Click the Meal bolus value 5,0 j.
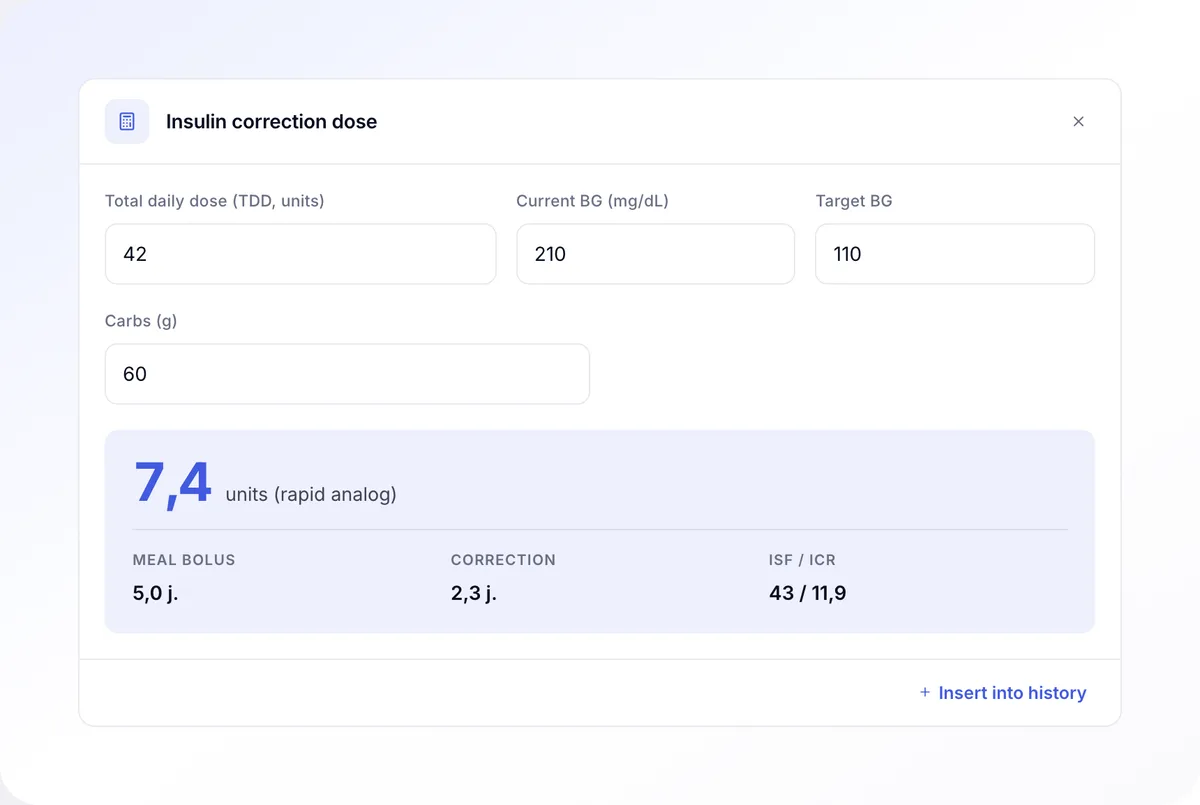This screenshot has height=805, width=1200. point(155,593)
